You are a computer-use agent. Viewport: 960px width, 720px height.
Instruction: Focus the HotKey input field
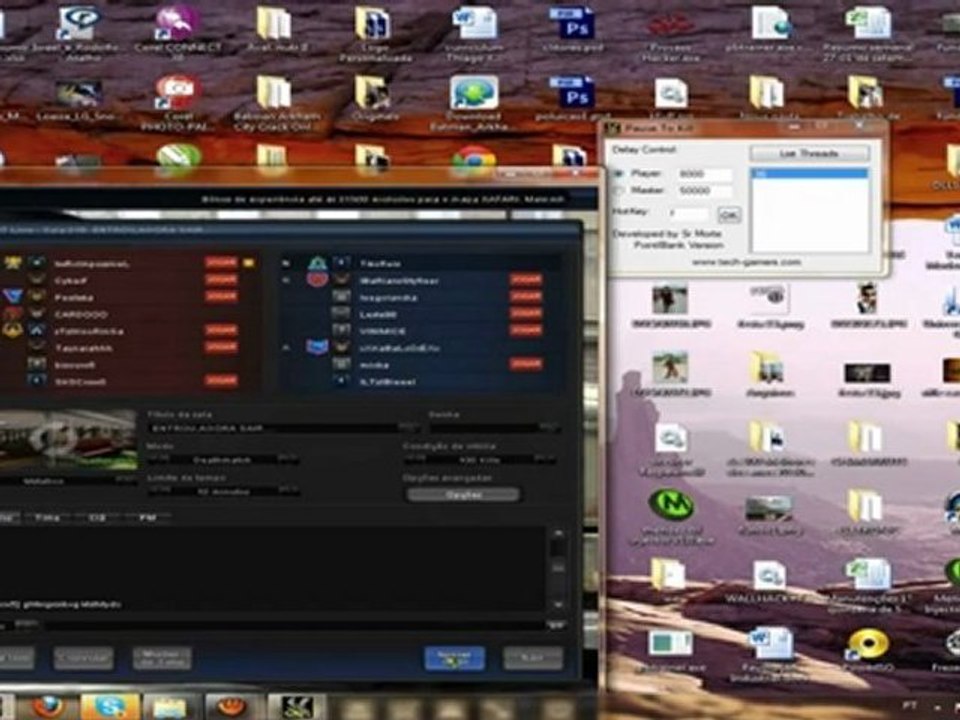689,214
